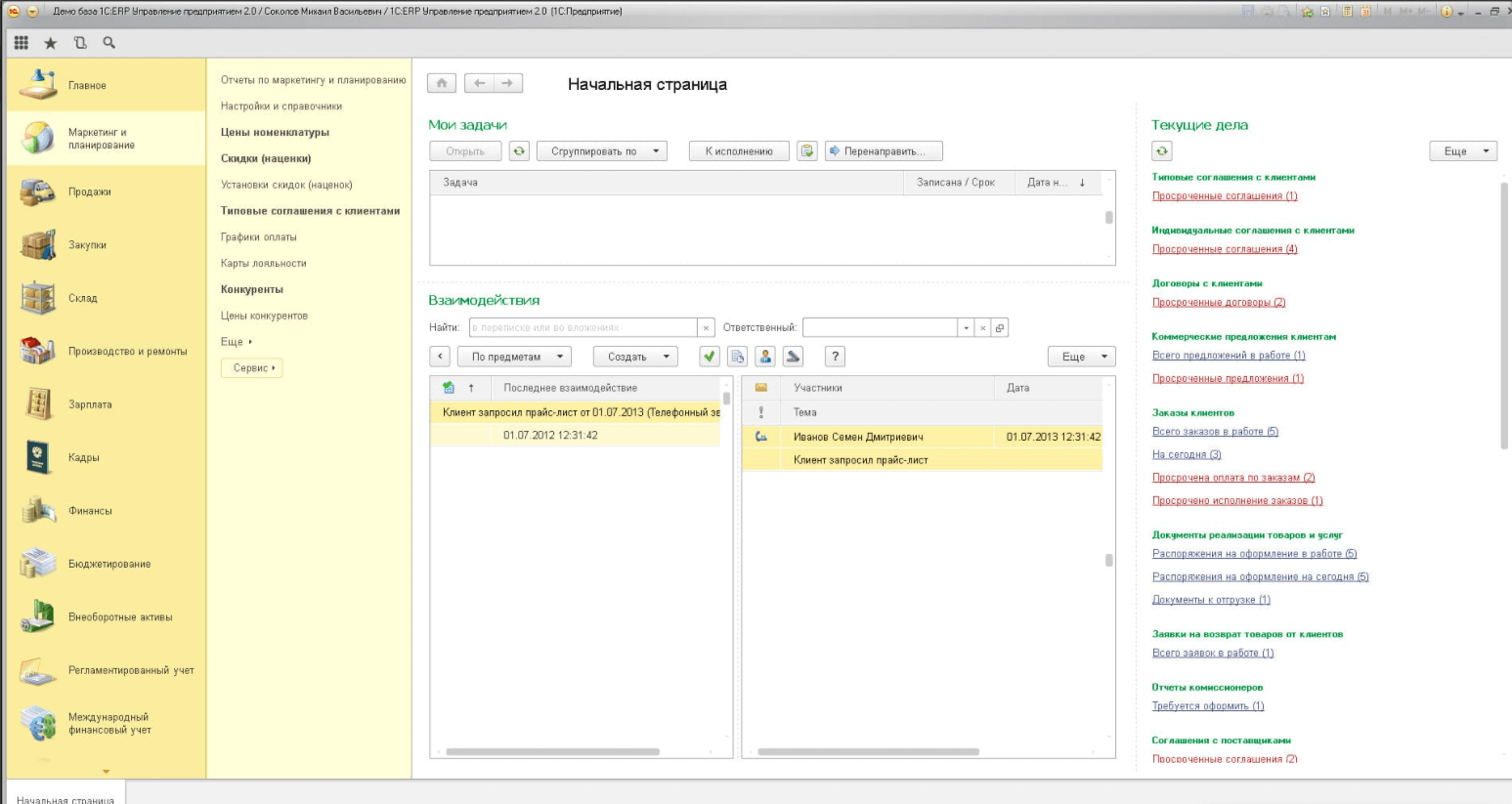Select Цены номенклатуры in the submenu
Viewport: 1512px width, 804px height.
(275, 133)
